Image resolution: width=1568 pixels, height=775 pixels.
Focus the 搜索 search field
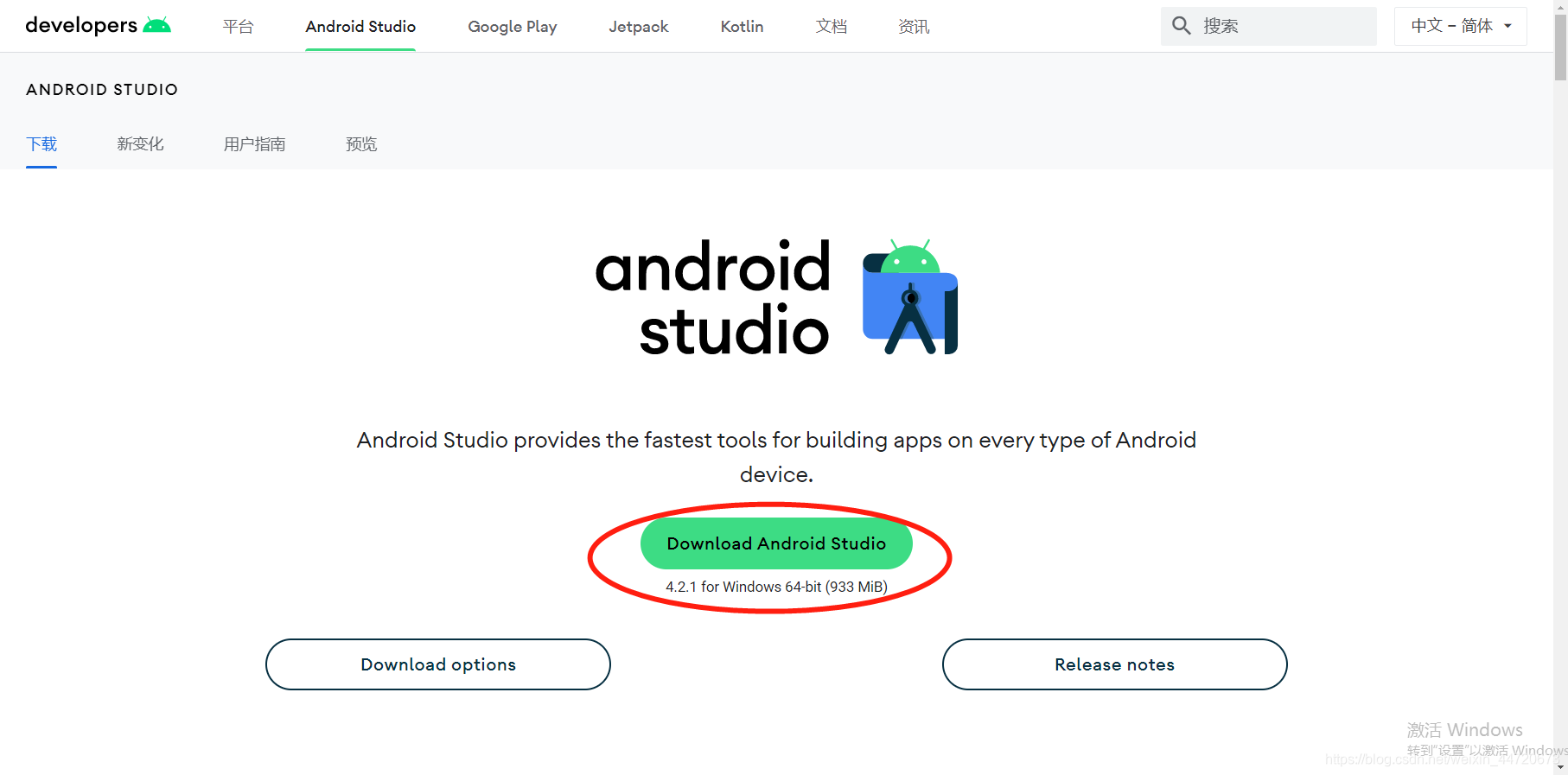pyautogui.click(x=1269, y=26)
